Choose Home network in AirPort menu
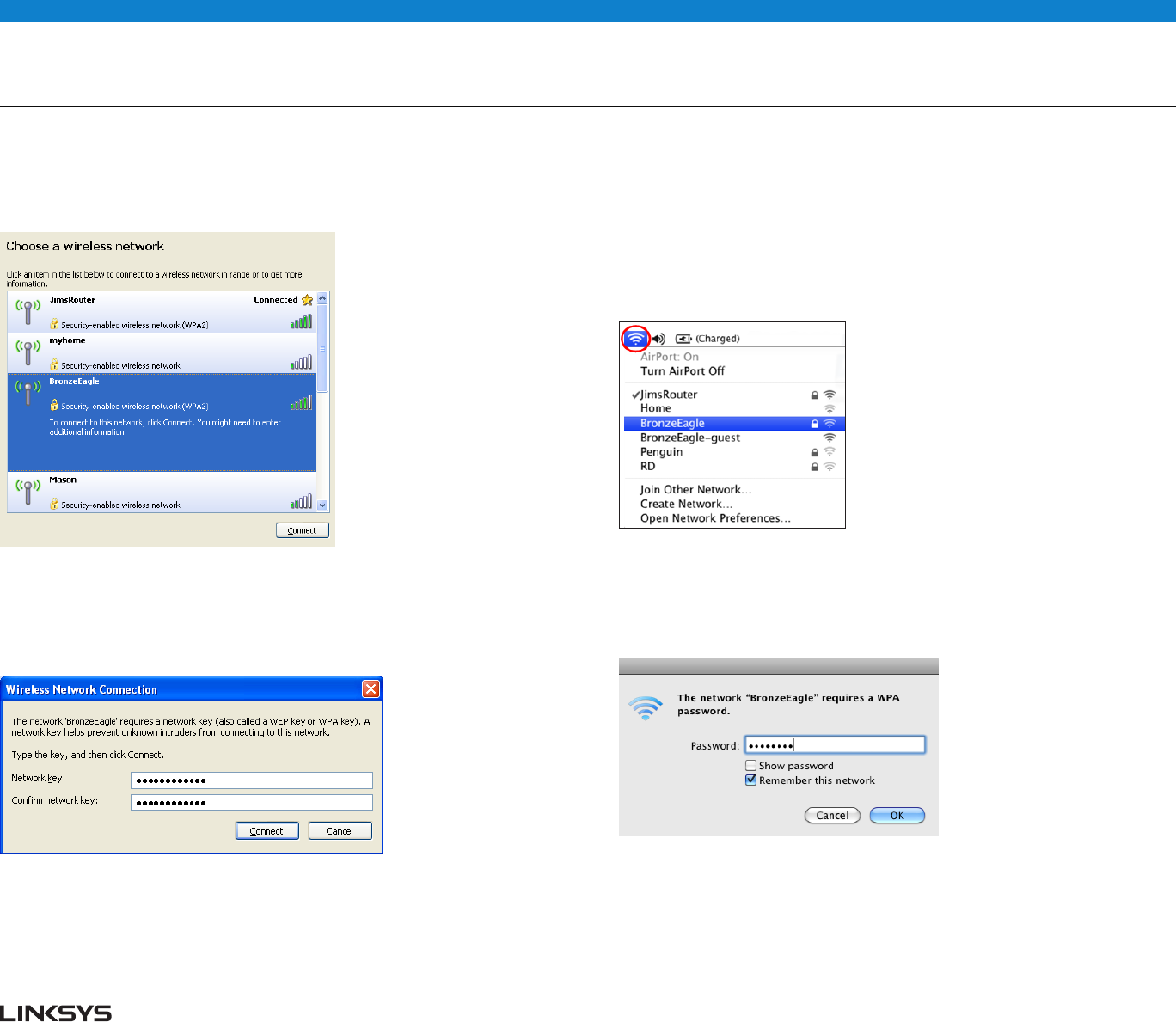The width and height of the screenshot is (1176, 1022). 734,408
